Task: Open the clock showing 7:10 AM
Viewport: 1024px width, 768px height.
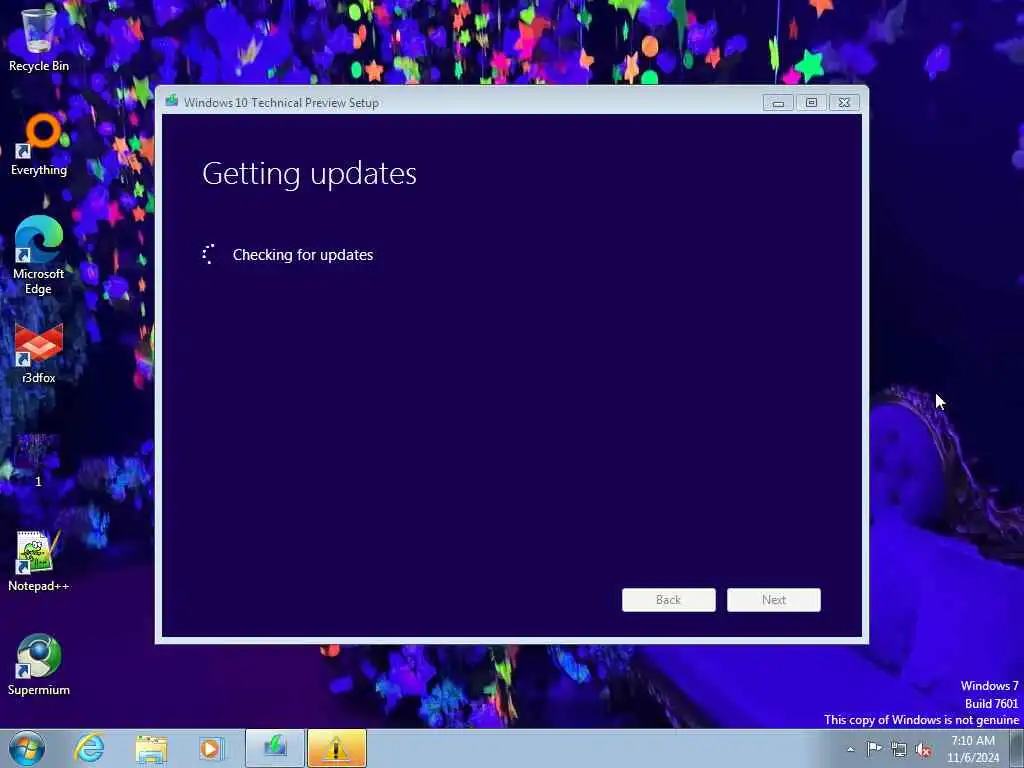Action: (x=973, y=749)
